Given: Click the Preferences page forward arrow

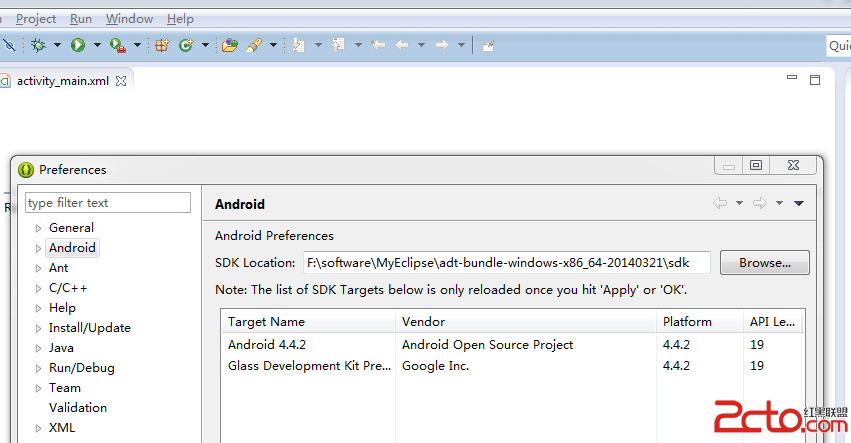Looking at the screenshot, I should (x=760, y=203).
